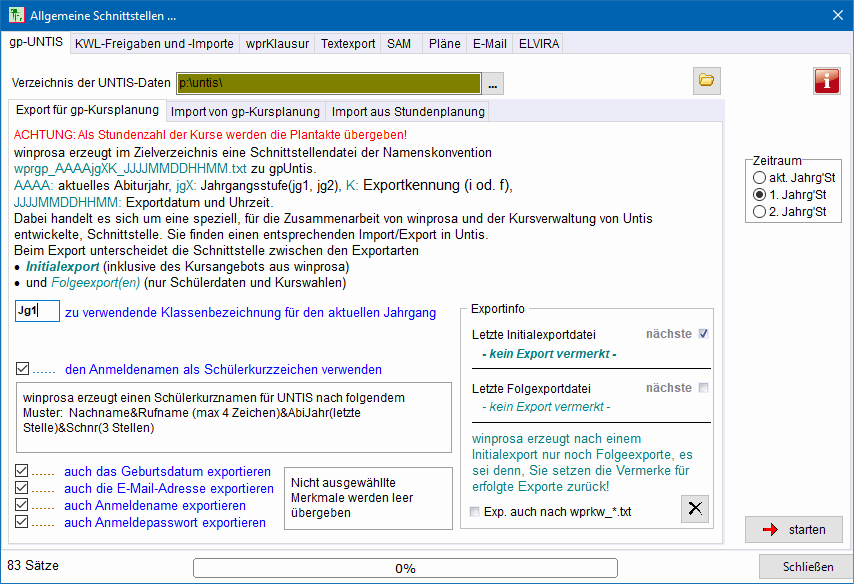
Task: Click the X reset export marks button
Action: pos(695,509)
